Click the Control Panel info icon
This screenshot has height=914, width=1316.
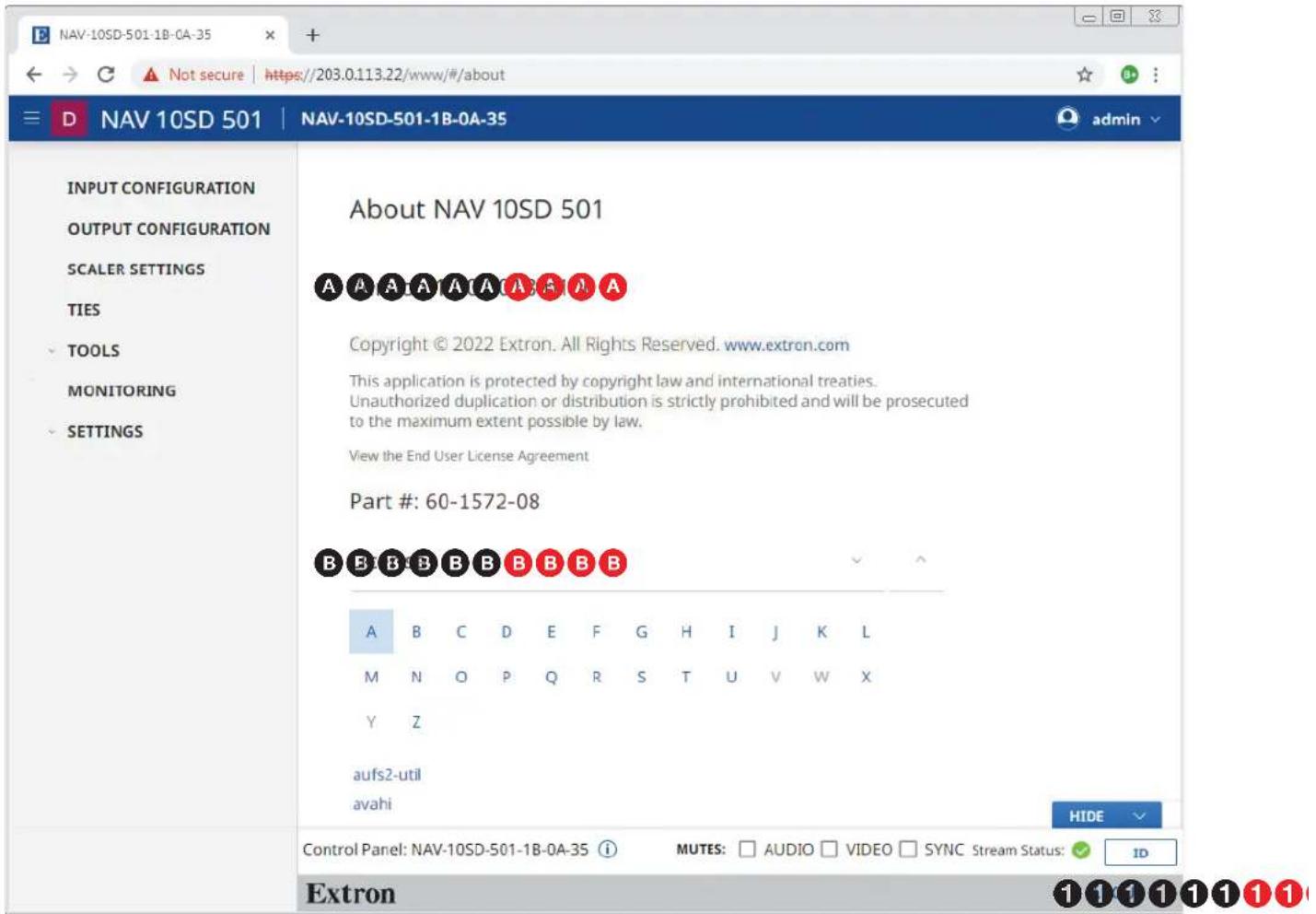click(608, 850)
